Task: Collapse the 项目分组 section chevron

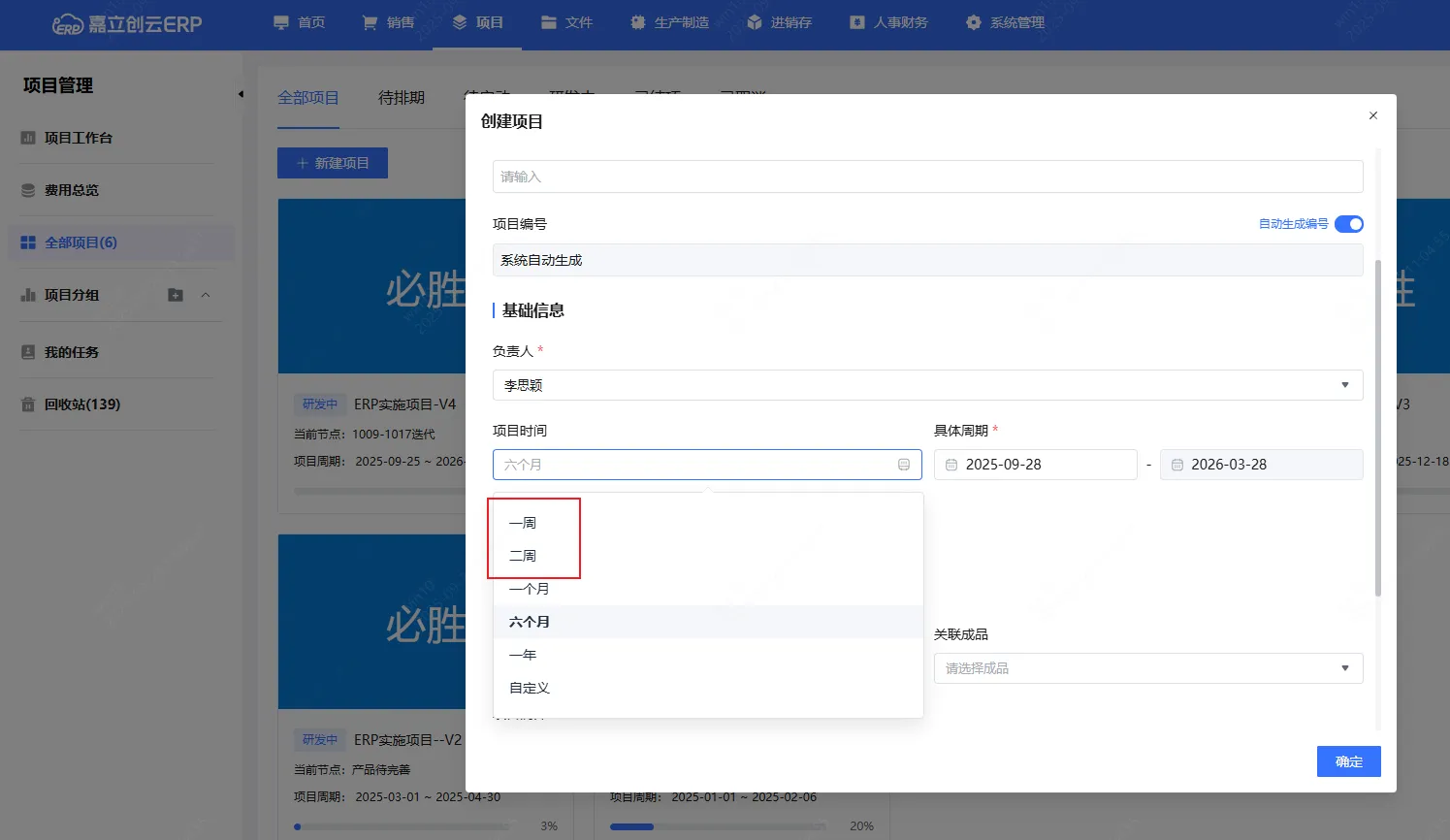Action: point(206,295)
